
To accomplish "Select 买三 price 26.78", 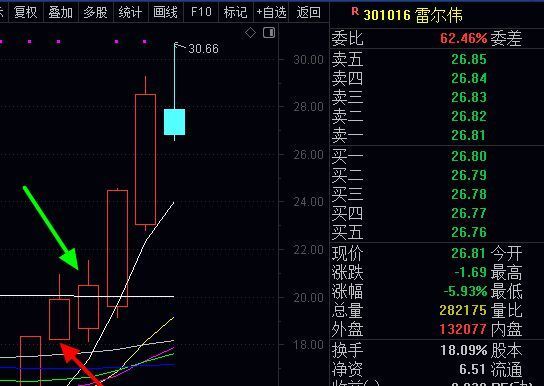I will [469, 194].
